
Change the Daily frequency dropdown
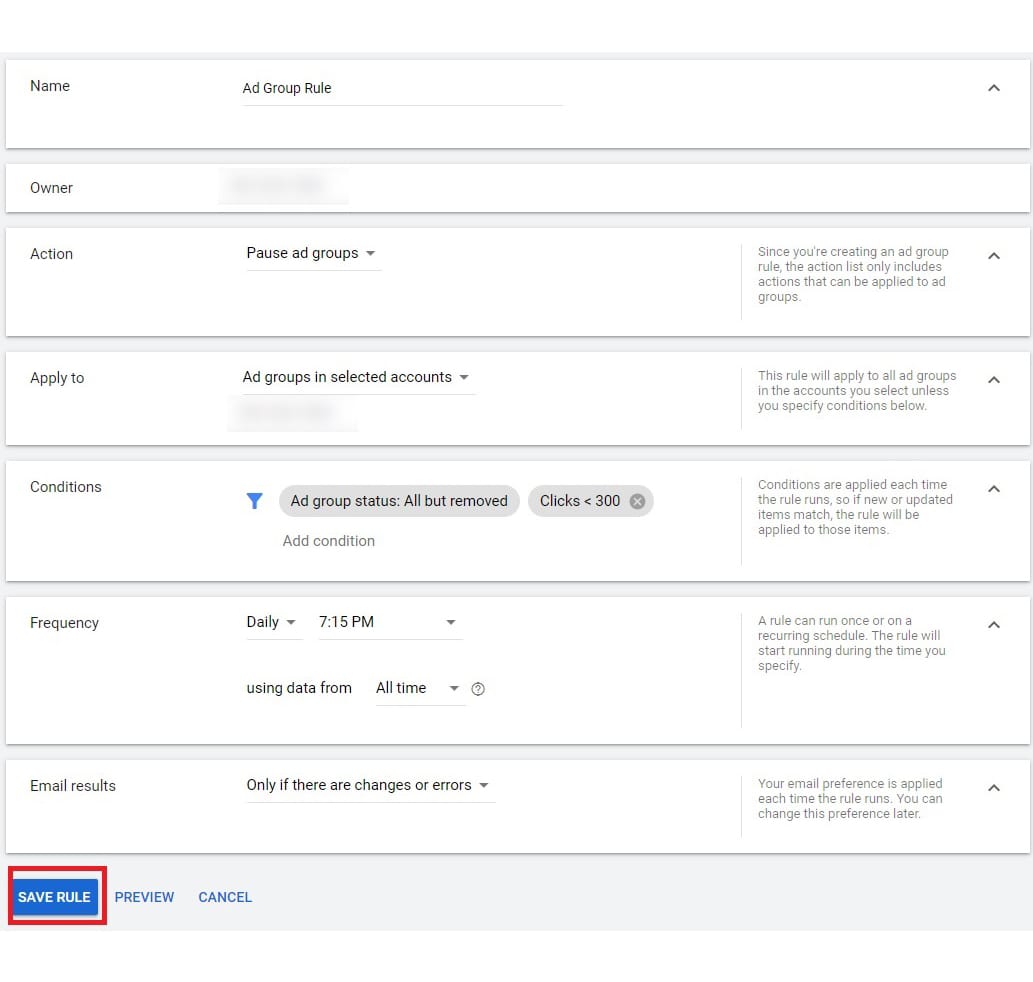[x=271, y=622]
